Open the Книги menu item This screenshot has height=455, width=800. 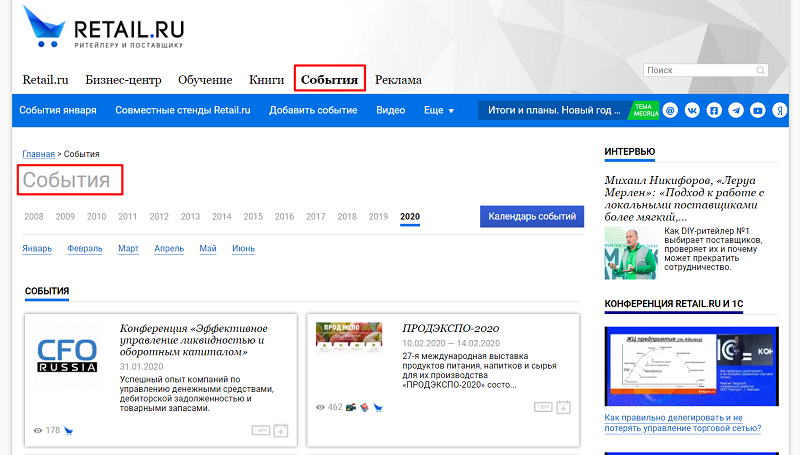click(266, 80)
